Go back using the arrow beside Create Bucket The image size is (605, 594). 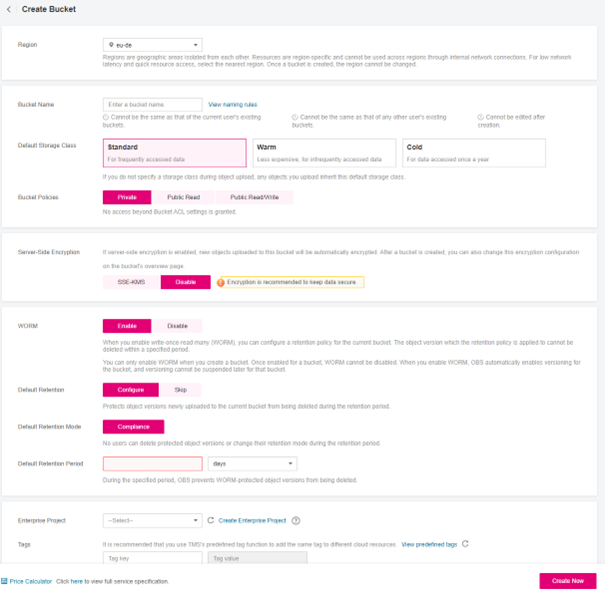[x=10, y=9]
